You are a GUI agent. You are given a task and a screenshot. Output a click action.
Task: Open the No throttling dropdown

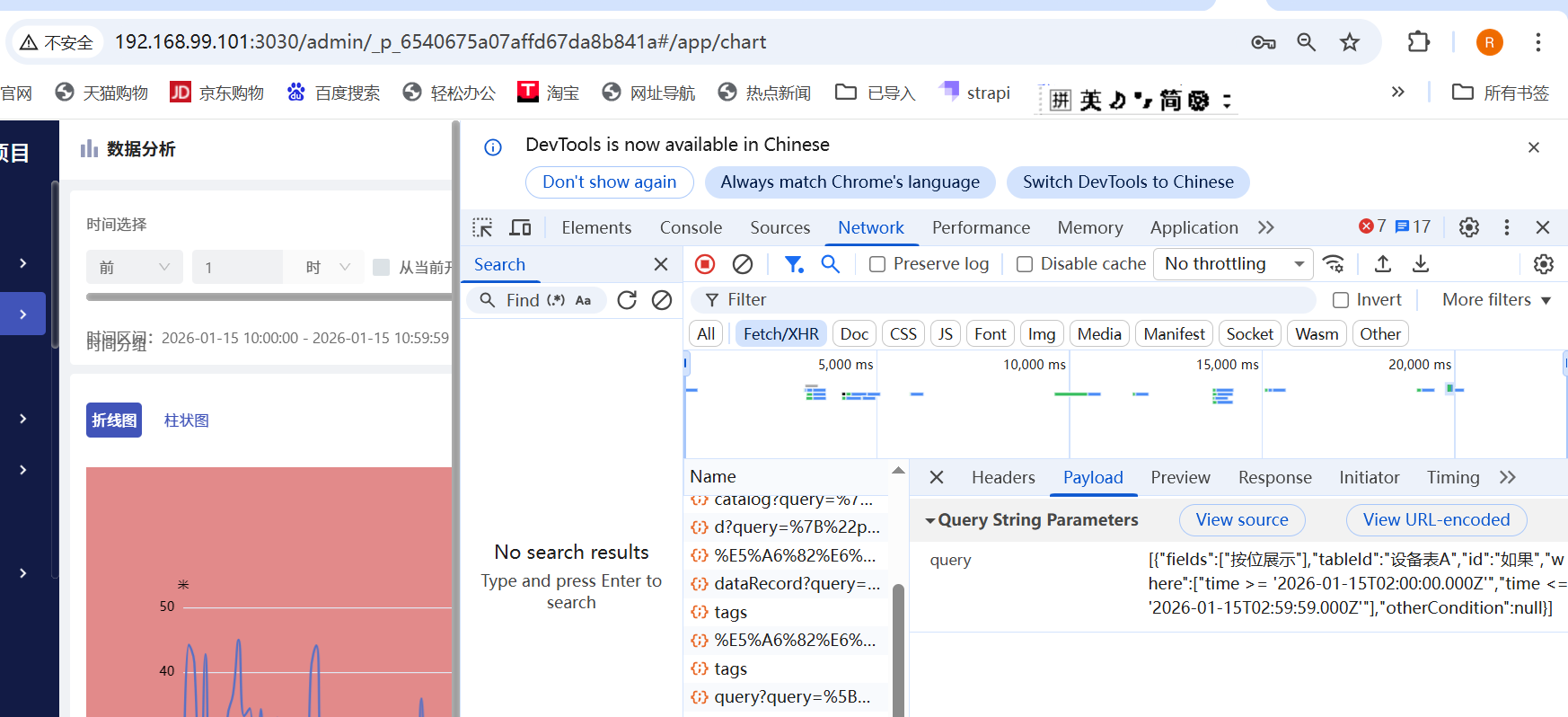[x=1232, y=264]
